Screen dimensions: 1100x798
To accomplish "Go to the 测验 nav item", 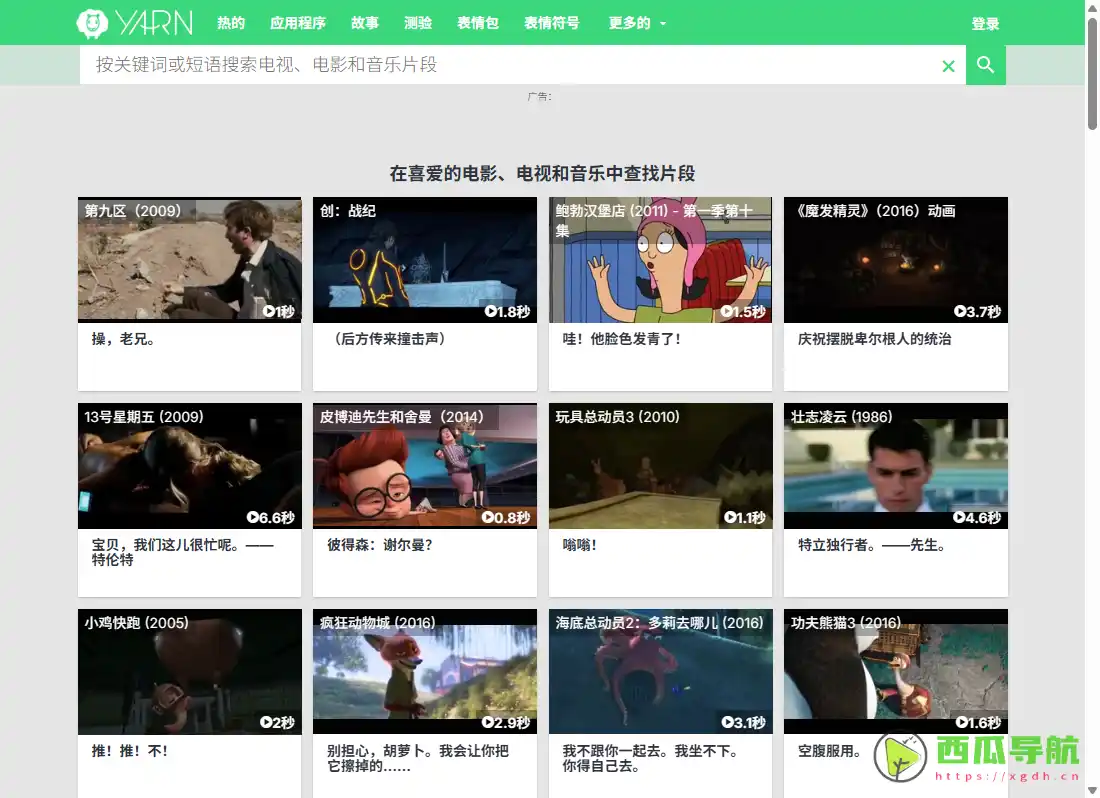I will click(x=418, y=23).
